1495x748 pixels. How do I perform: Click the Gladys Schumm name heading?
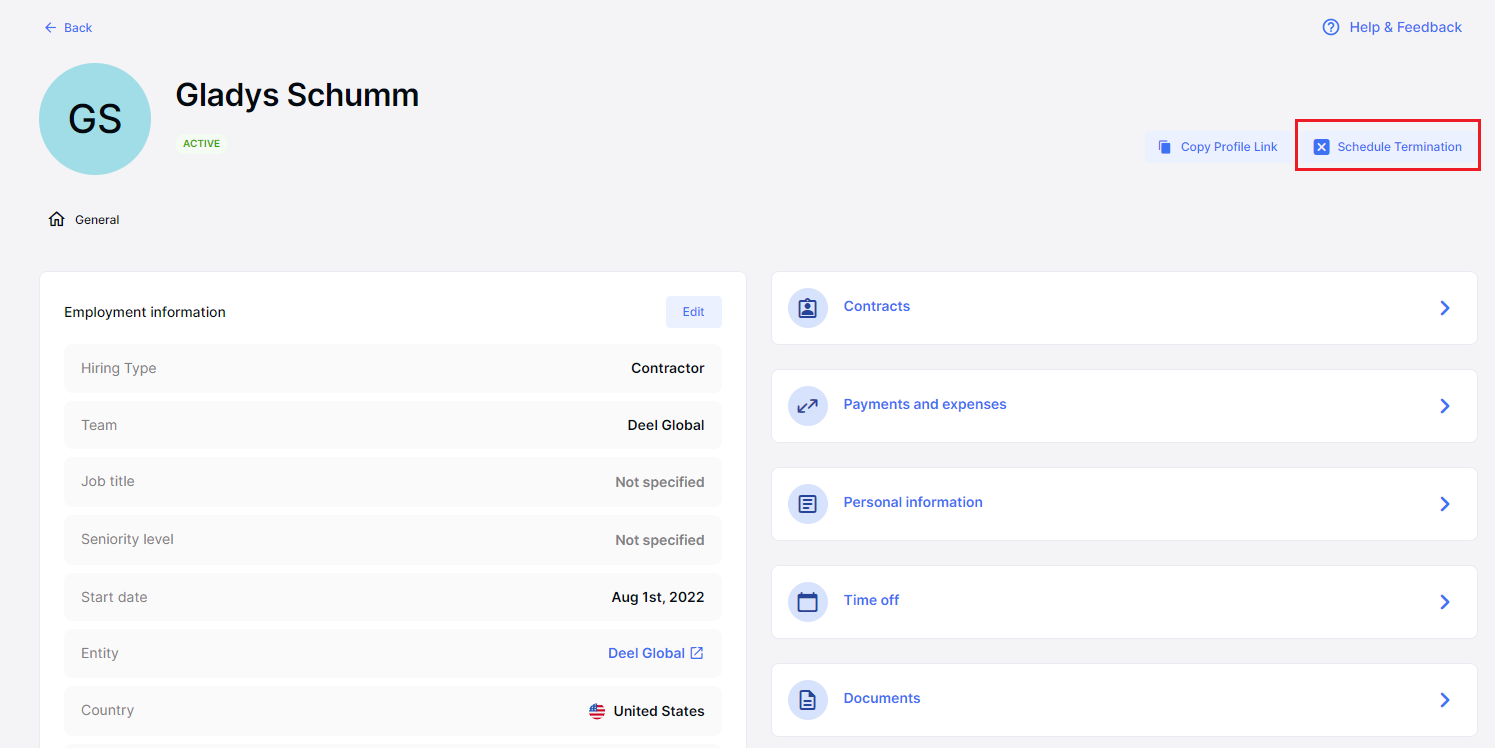(297, 95)
